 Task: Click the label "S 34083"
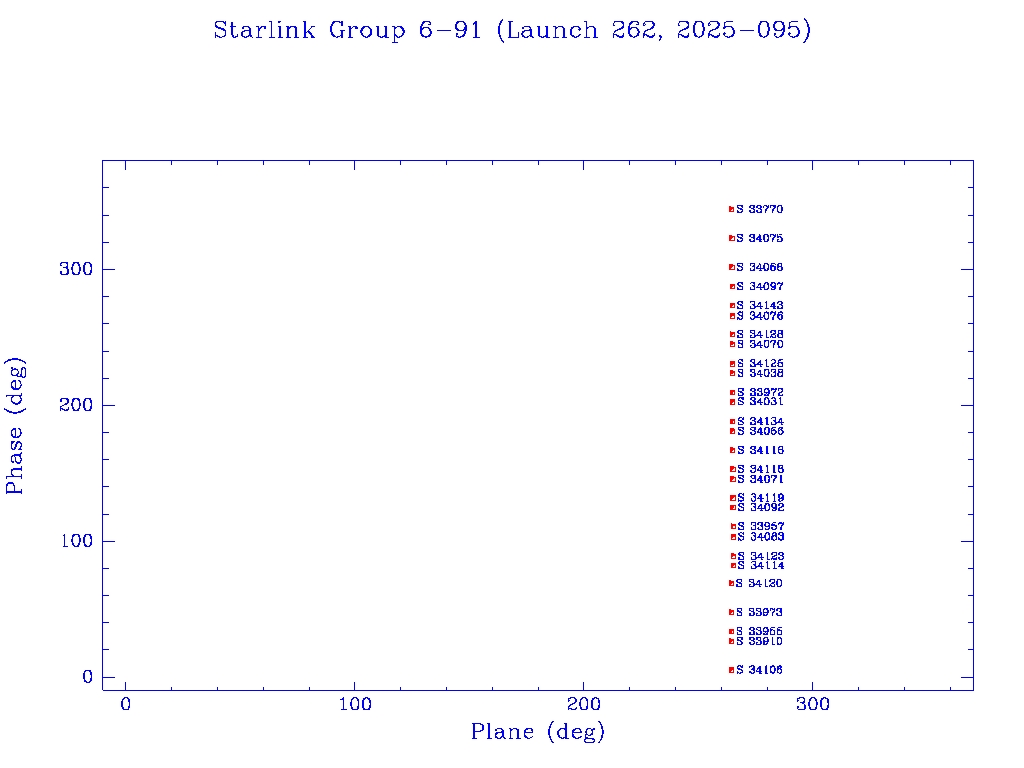[761, 537]
